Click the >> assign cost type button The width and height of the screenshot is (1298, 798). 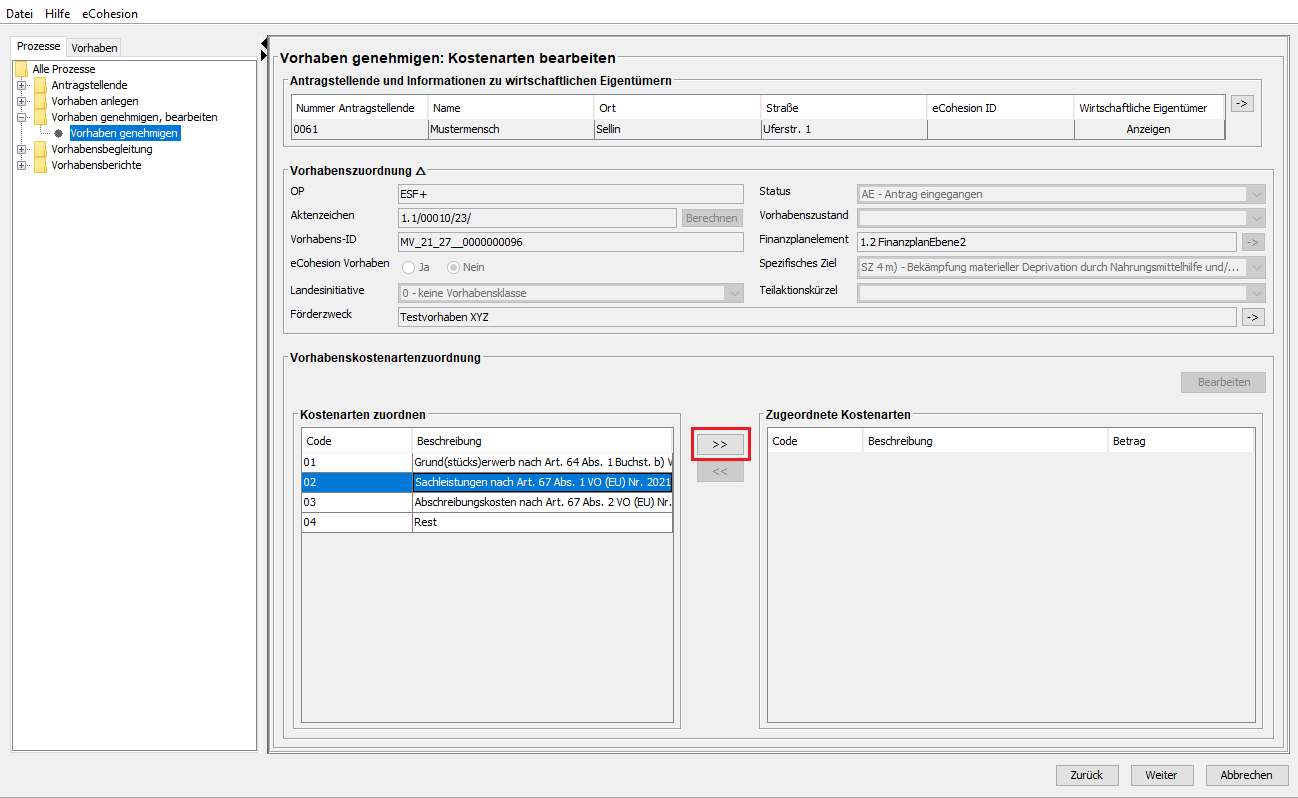tap(720, 444)
